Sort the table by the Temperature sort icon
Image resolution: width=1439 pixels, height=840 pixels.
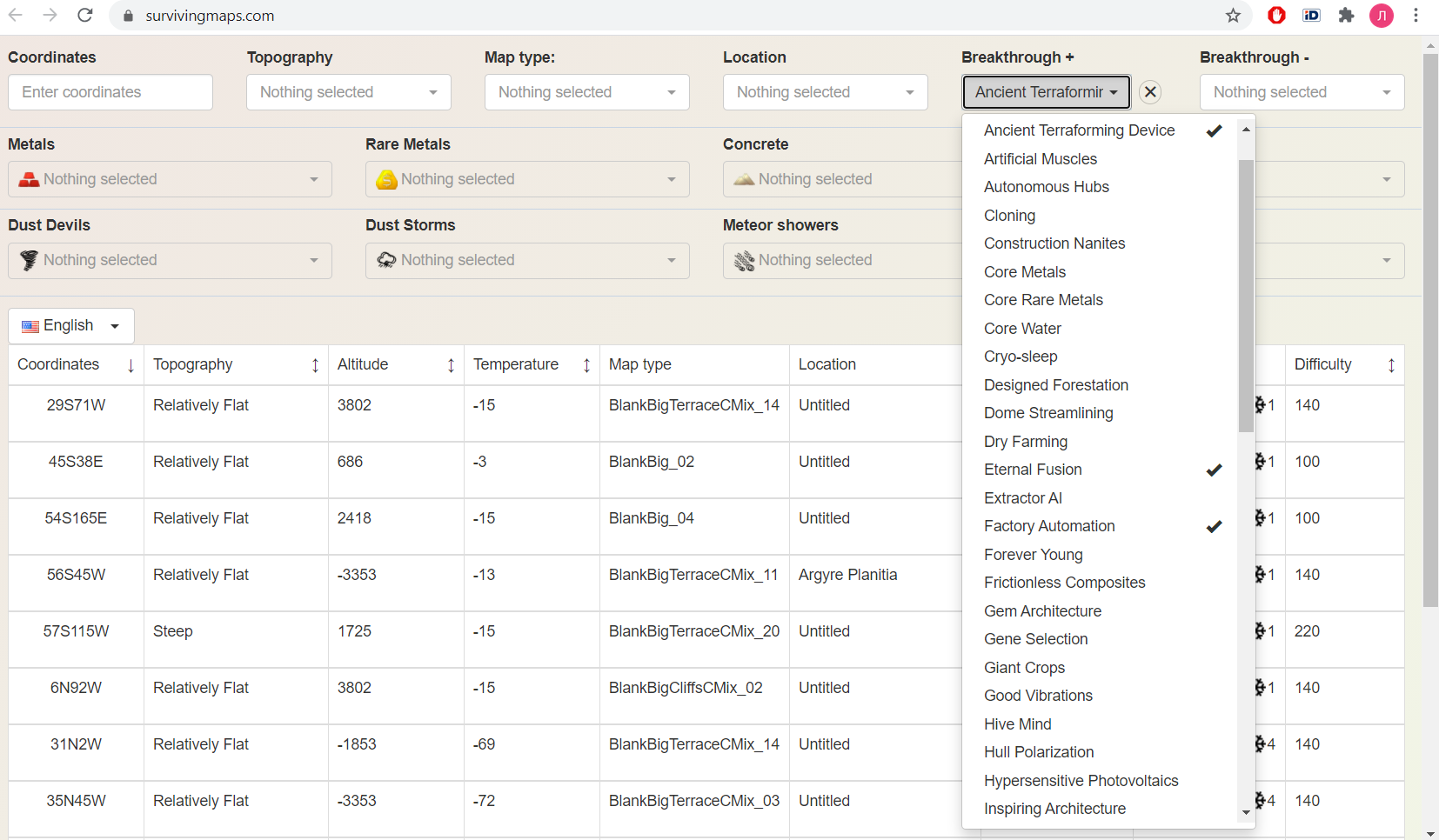[x=586, y=365]
